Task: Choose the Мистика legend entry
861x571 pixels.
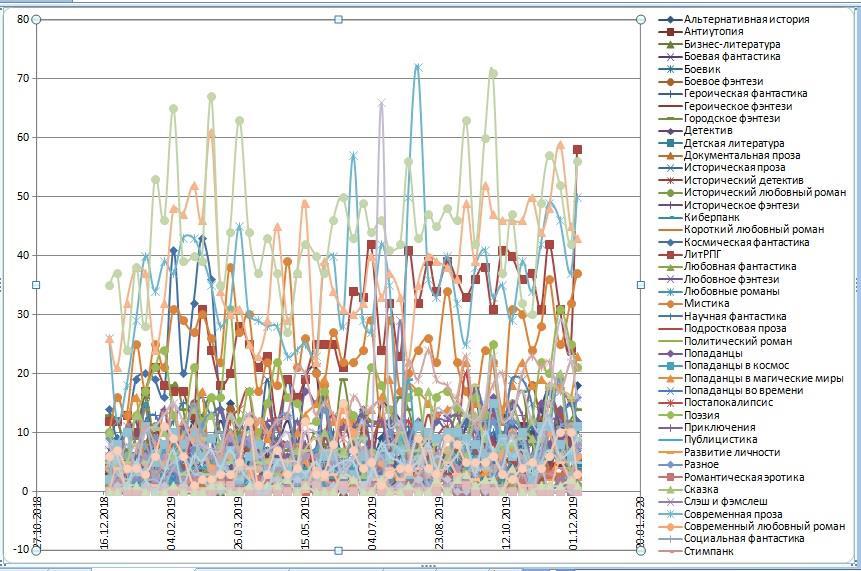Action: [x=707, y=304]
